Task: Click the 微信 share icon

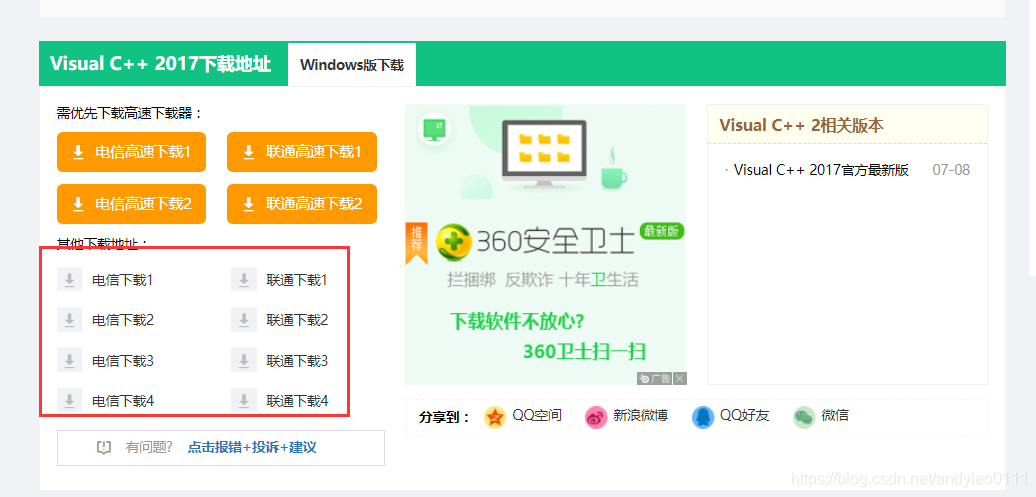Action: 804,417
